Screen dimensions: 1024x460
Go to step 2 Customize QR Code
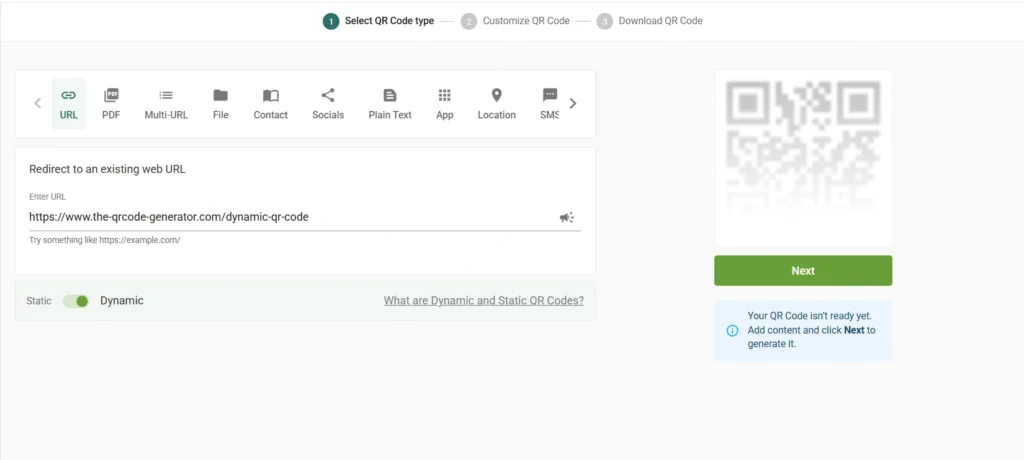click(515, 21)
